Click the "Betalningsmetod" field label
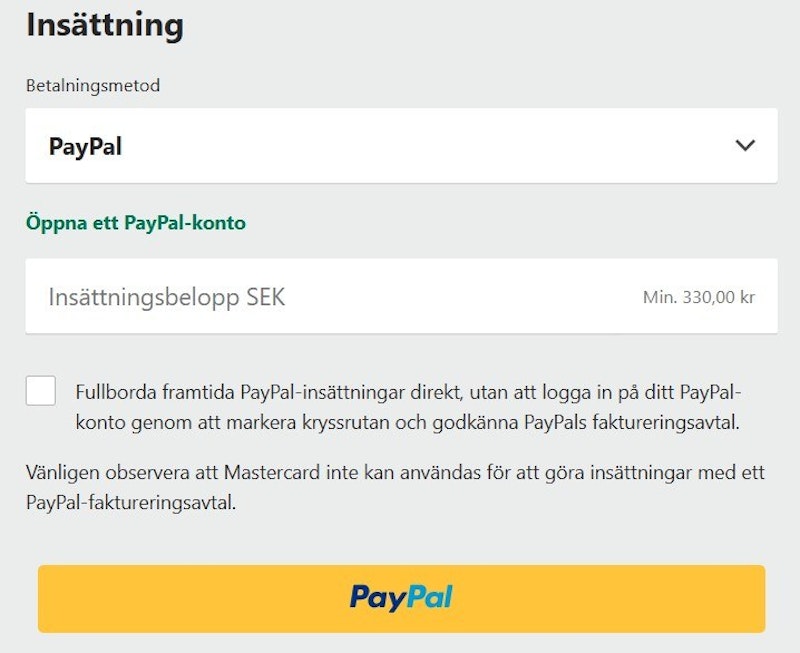This screenshot has width=800, height=653. click(93, 85)
